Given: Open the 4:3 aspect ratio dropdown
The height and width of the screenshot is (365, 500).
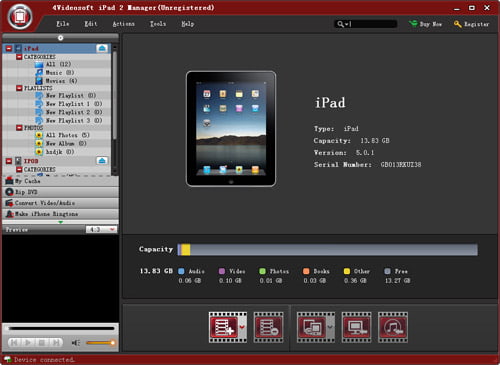Looking at the screenshot, I should pos(101,229).
